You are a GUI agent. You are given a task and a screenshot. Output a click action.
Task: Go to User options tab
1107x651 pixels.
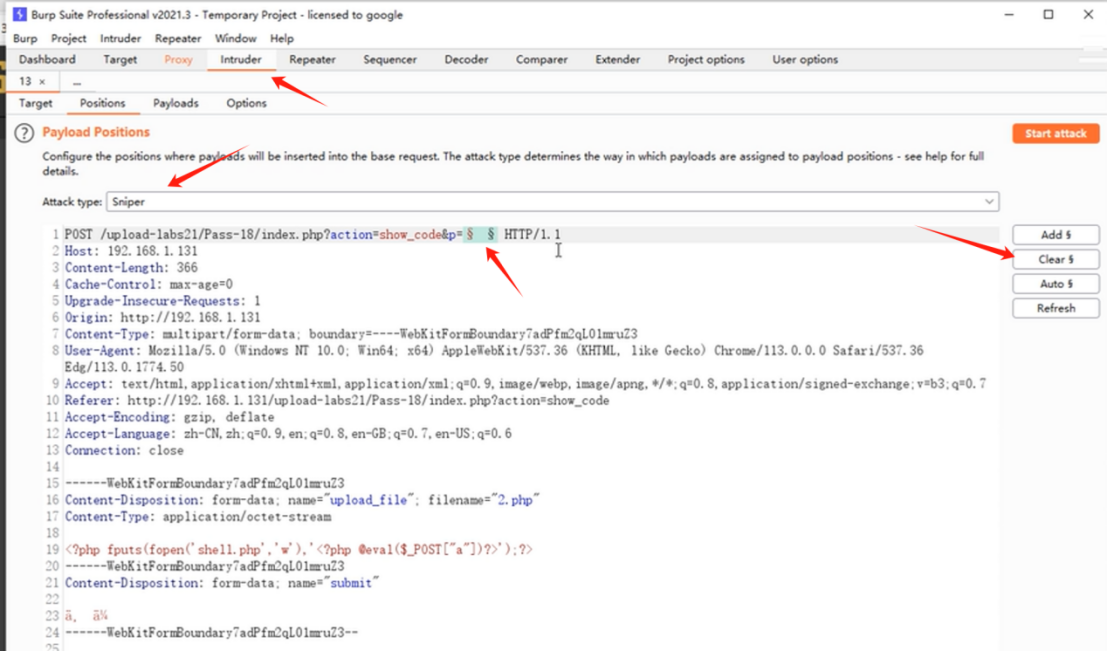805,59
